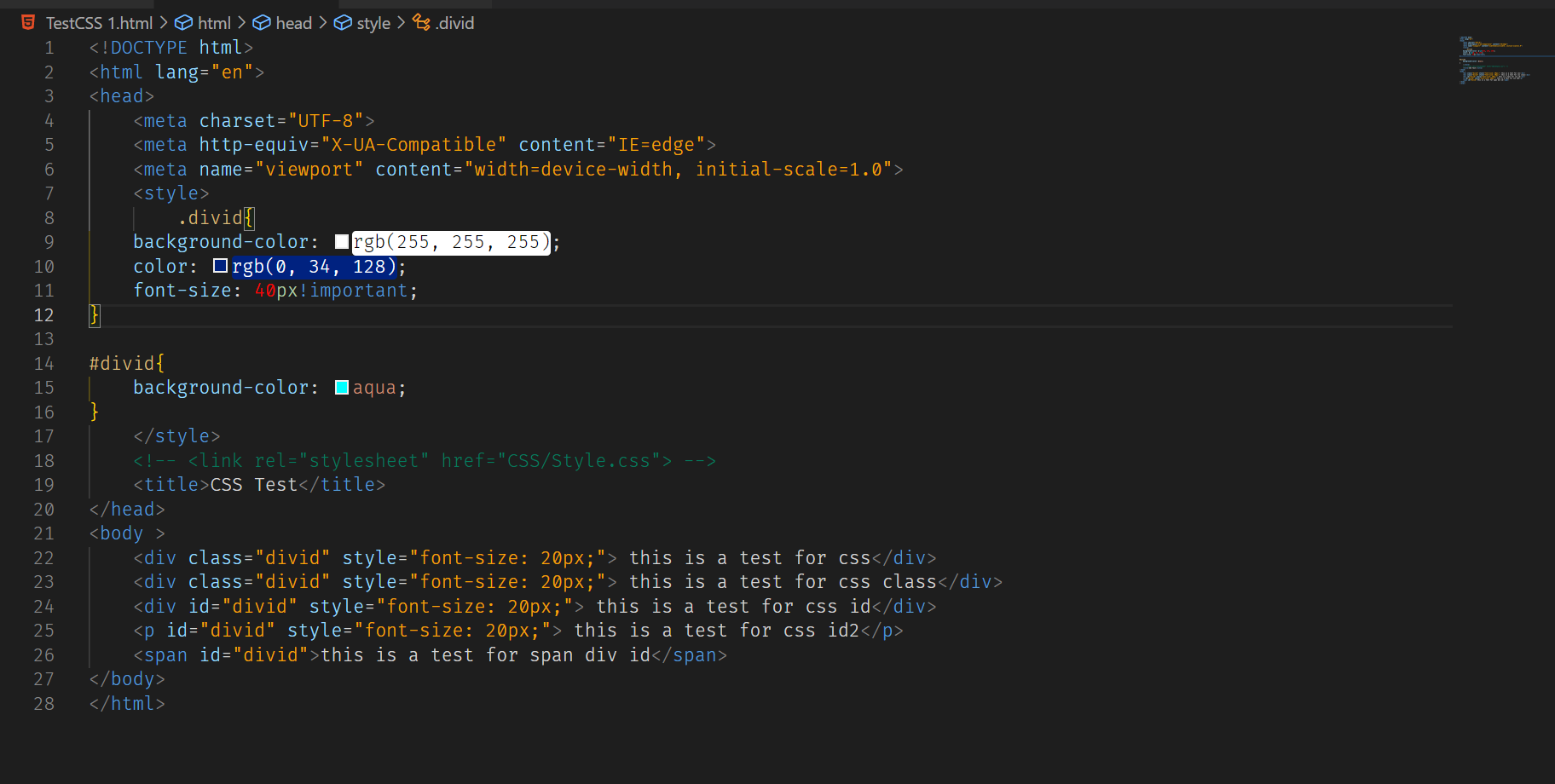Click "this is a test for css" on line 22

pyautogui.click(x=750, y=558)
